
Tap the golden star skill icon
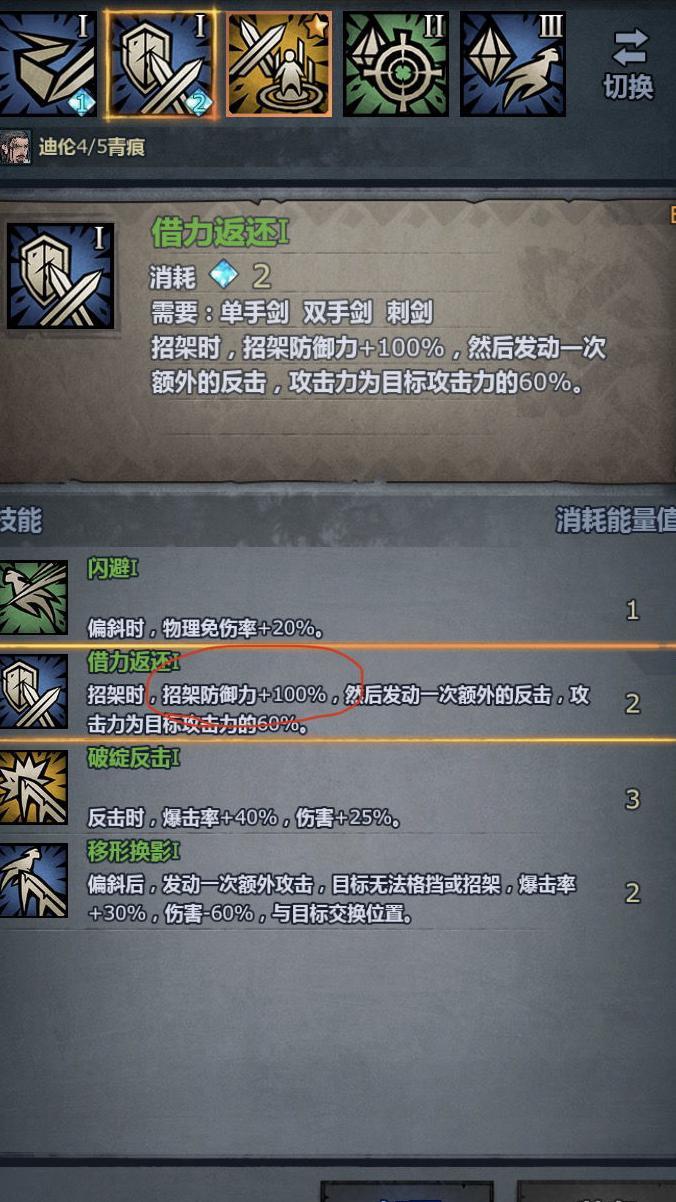(x=278, y=64)
